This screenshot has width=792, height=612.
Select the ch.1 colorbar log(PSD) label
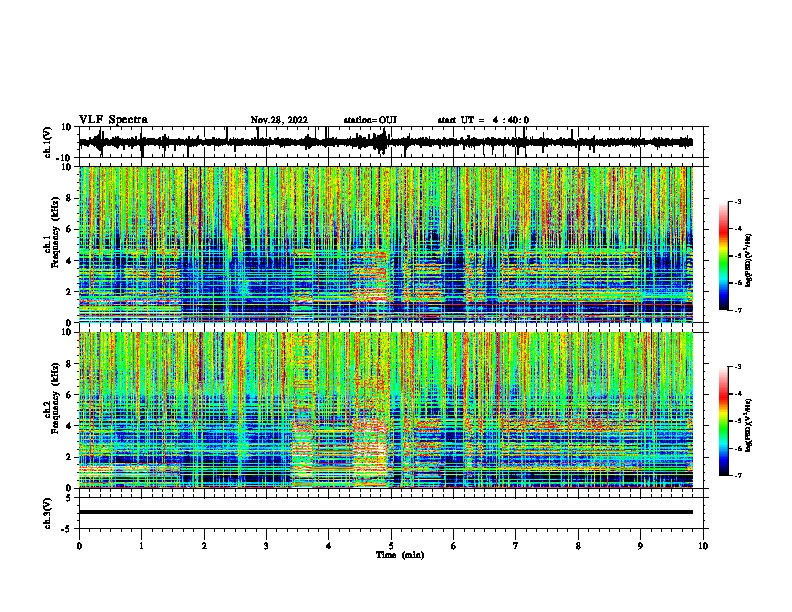pyautogui.click(x=748, y=260)
